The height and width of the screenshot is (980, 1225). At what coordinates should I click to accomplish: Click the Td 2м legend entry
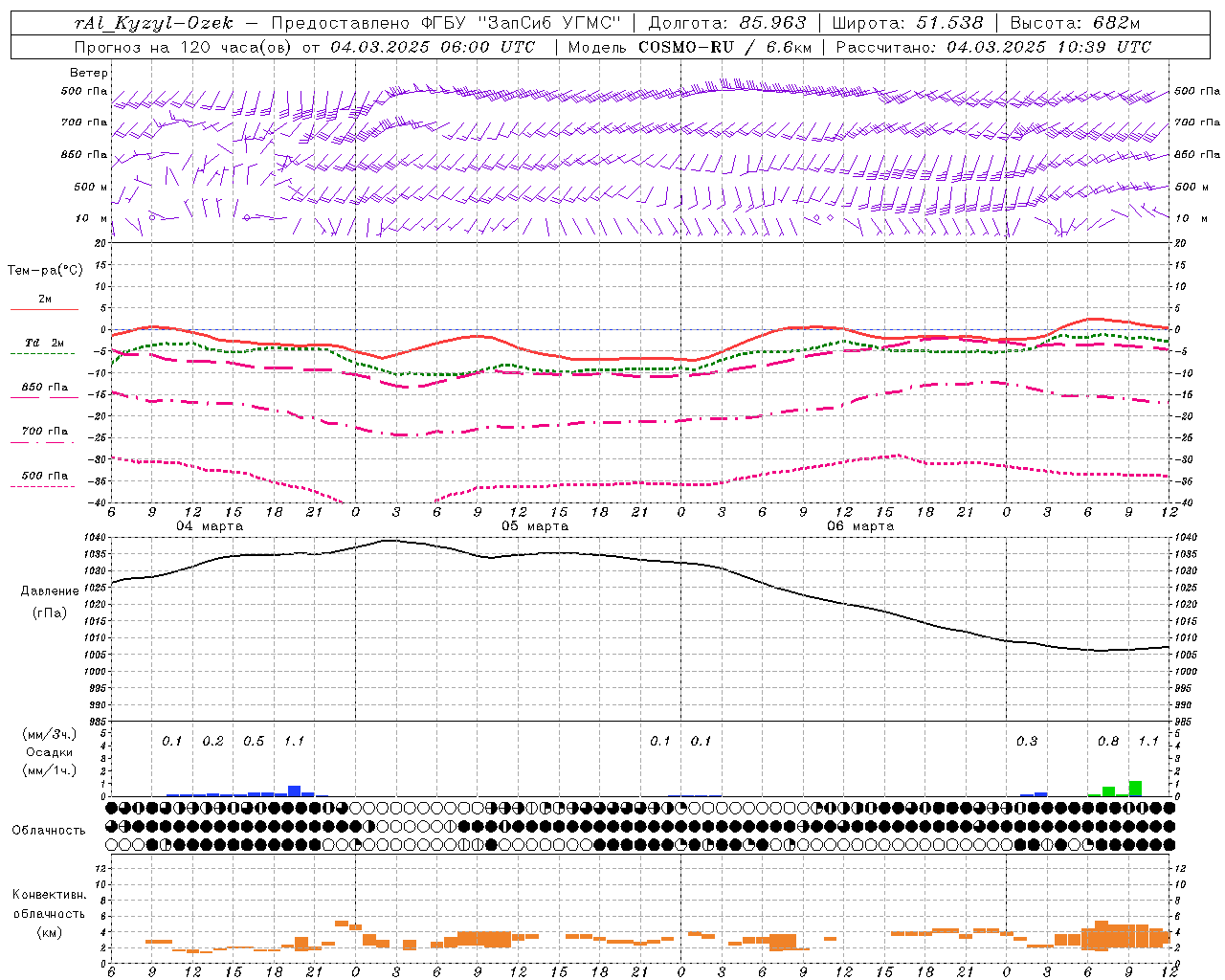click(x=44, y=343)
